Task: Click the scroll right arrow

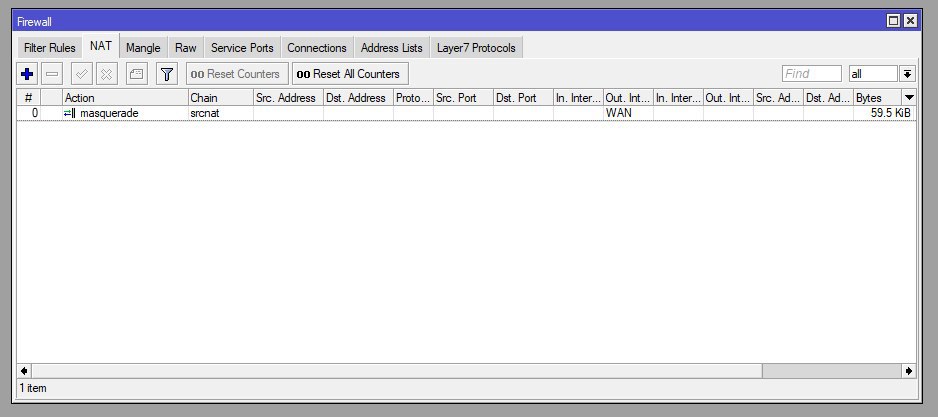Action: [909, 371]
